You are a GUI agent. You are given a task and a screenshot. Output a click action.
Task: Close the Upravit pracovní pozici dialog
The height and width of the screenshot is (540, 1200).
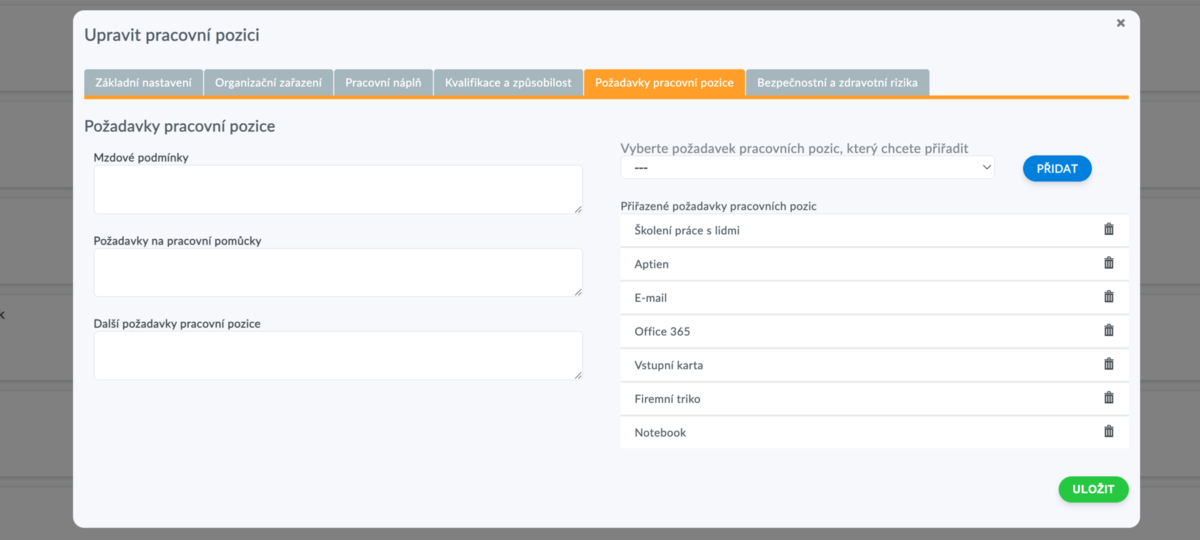pyautogui.click(x=1120, y=23)
